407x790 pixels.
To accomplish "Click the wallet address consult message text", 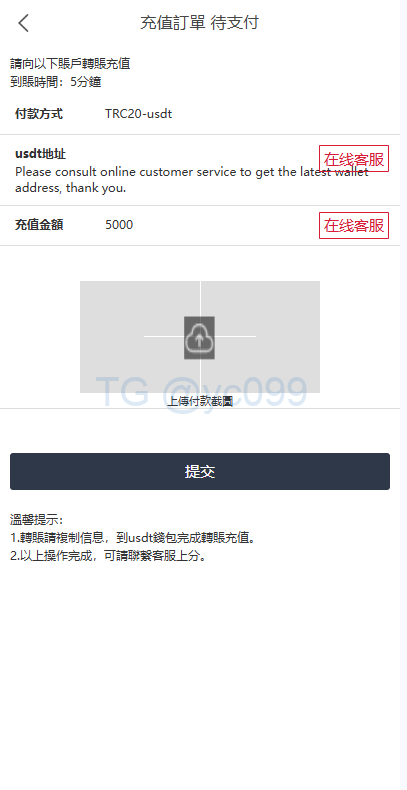I will [191, 180].
